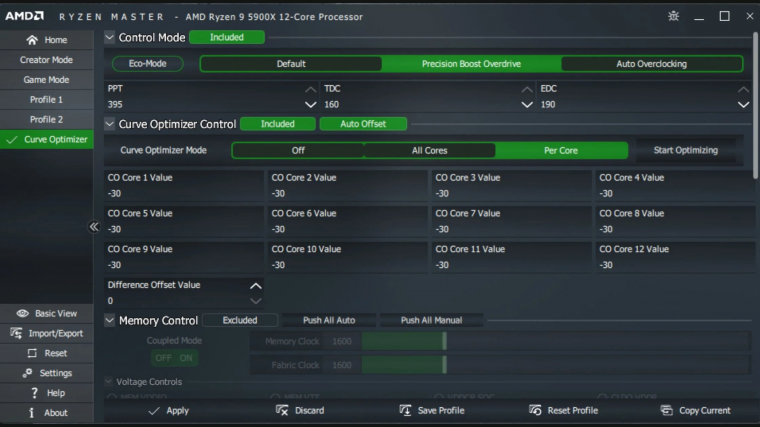Image resolution: width=760 pixels, height=427 pixels.
Task: Set Curve Optimizer Mode to All Cores
Action: pyautogui.click(x=429, y=150)
